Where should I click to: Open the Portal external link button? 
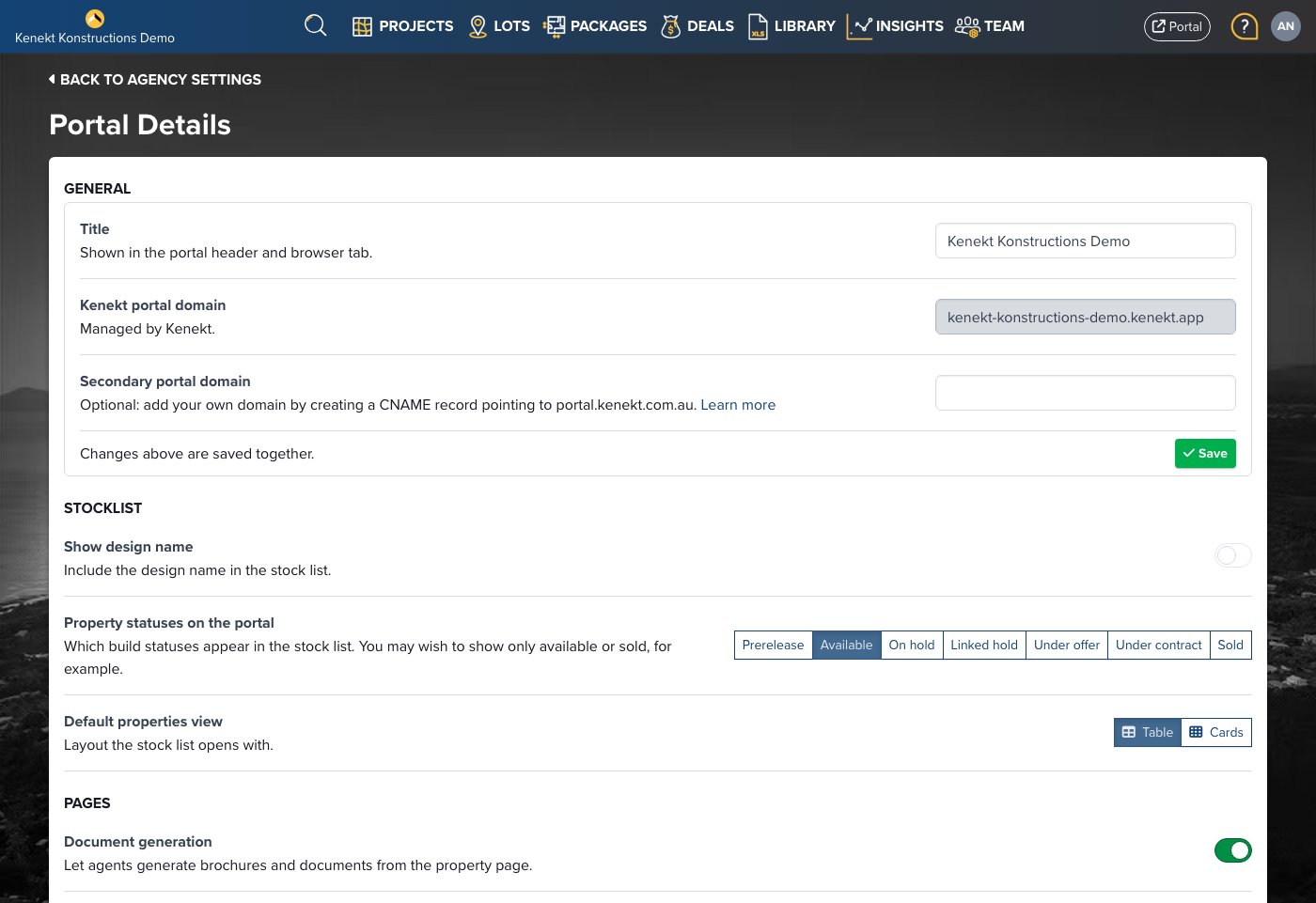pos(1177,26)
